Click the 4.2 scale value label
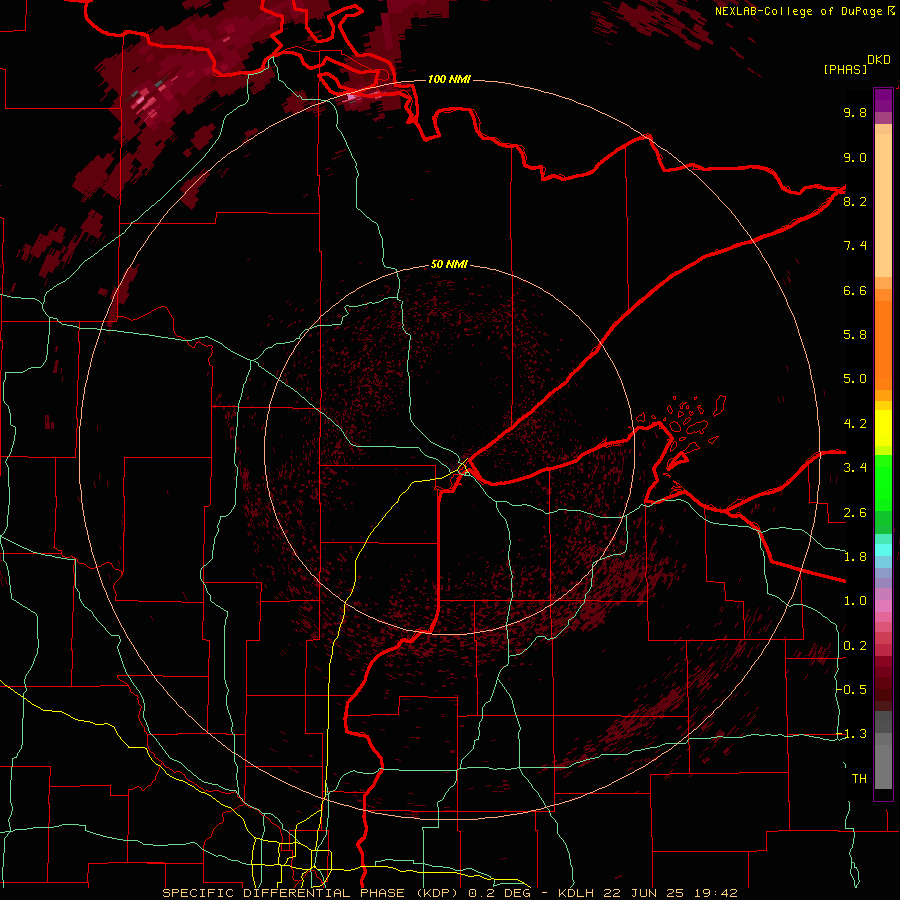900x900 pixels. (x=855, y=424)
